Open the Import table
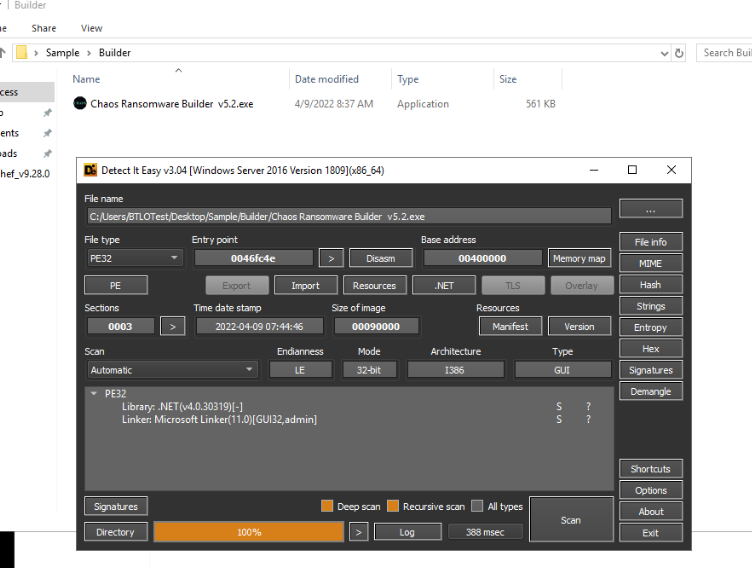 [x=306, y=285]
